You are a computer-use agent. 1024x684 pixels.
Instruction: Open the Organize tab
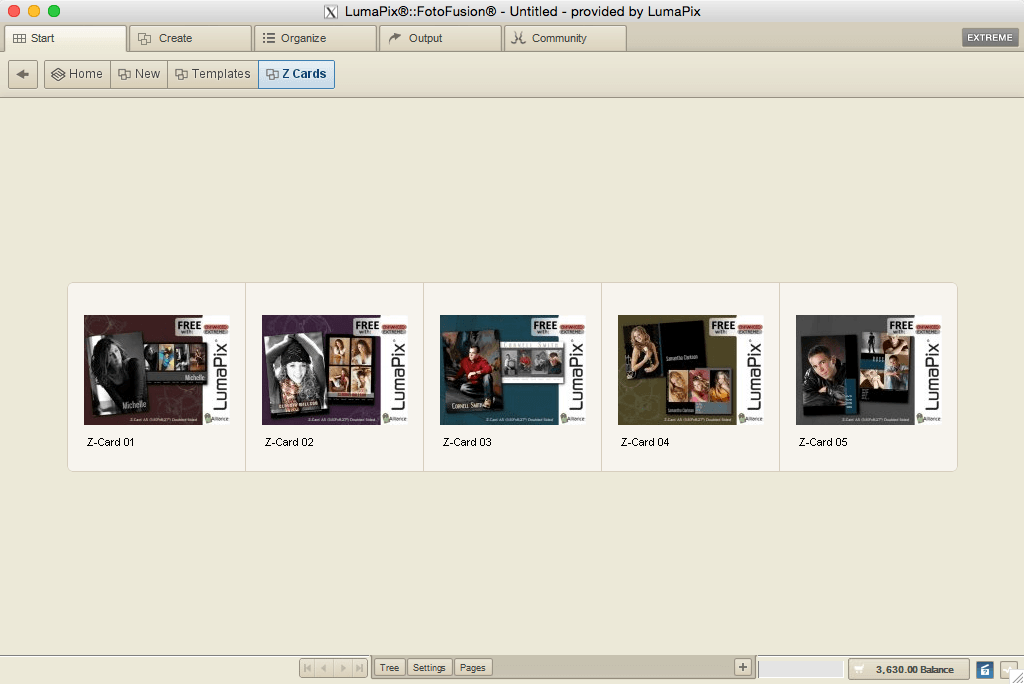pyautogui.click(x=315, y=38)
